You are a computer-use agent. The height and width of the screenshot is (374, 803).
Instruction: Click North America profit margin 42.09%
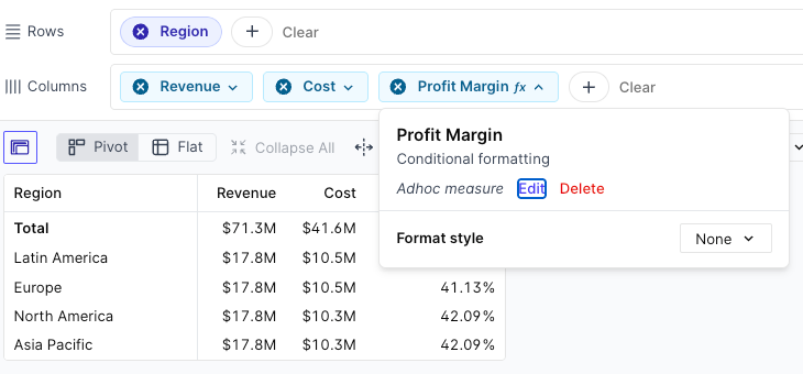pyautogui.click(x=468, y=317)
